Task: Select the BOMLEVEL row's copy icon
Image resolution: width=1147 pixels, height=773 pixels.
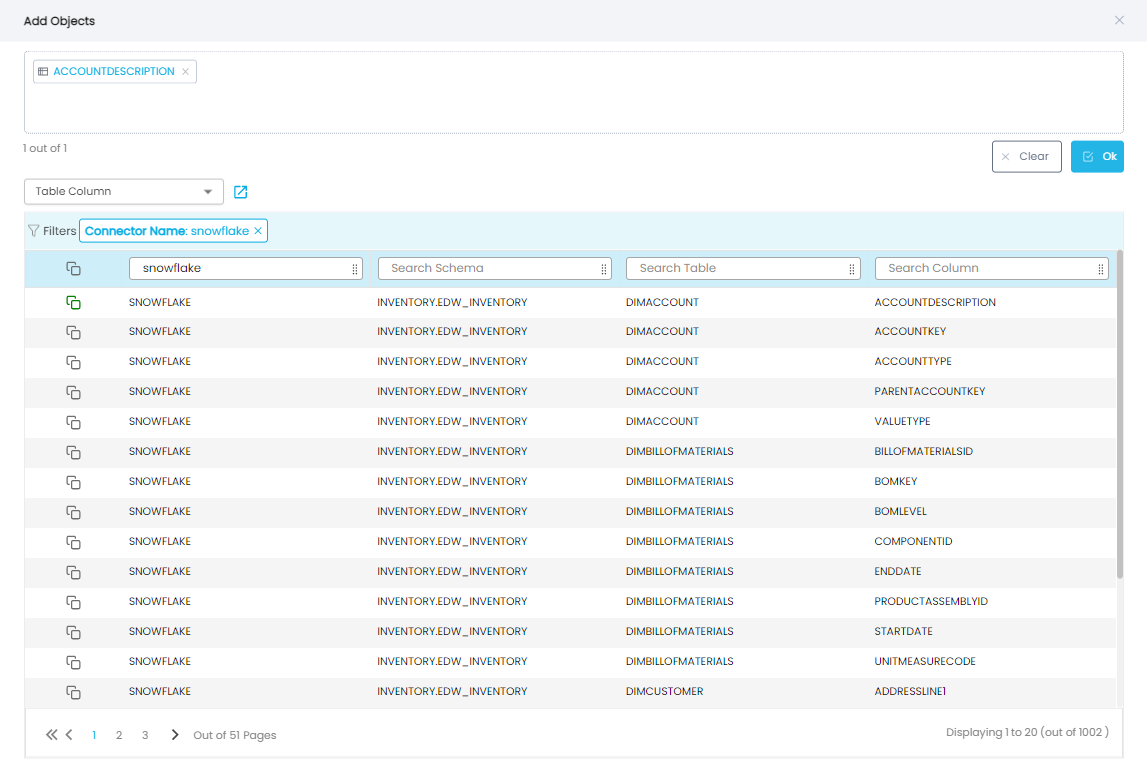Action: 73,513
